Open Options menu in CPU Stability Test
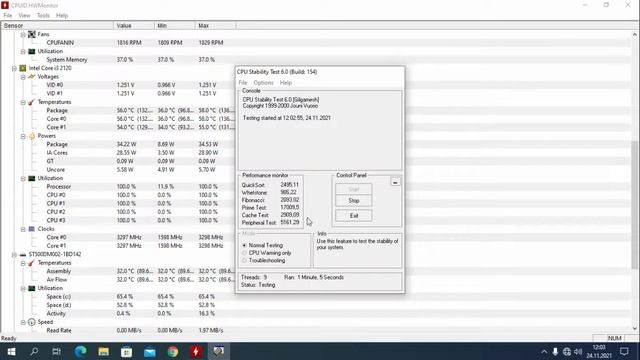This screenshot has width=640, height=360. point(263,82)
